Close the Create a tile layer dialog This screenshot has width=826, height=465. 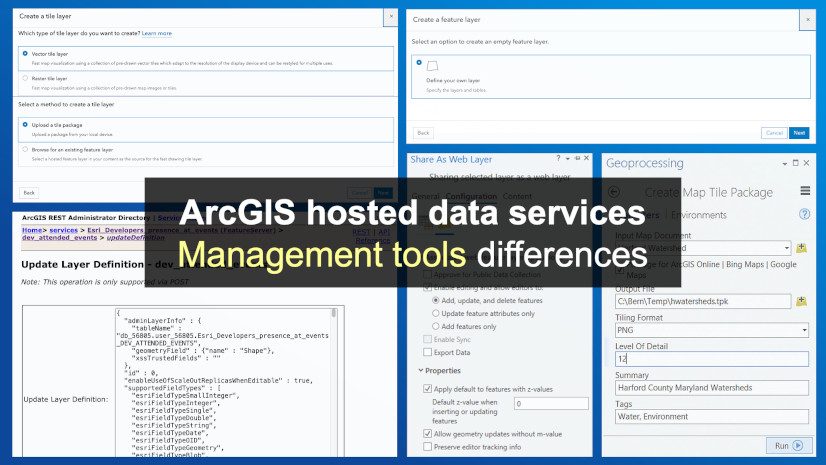point(391,16)
